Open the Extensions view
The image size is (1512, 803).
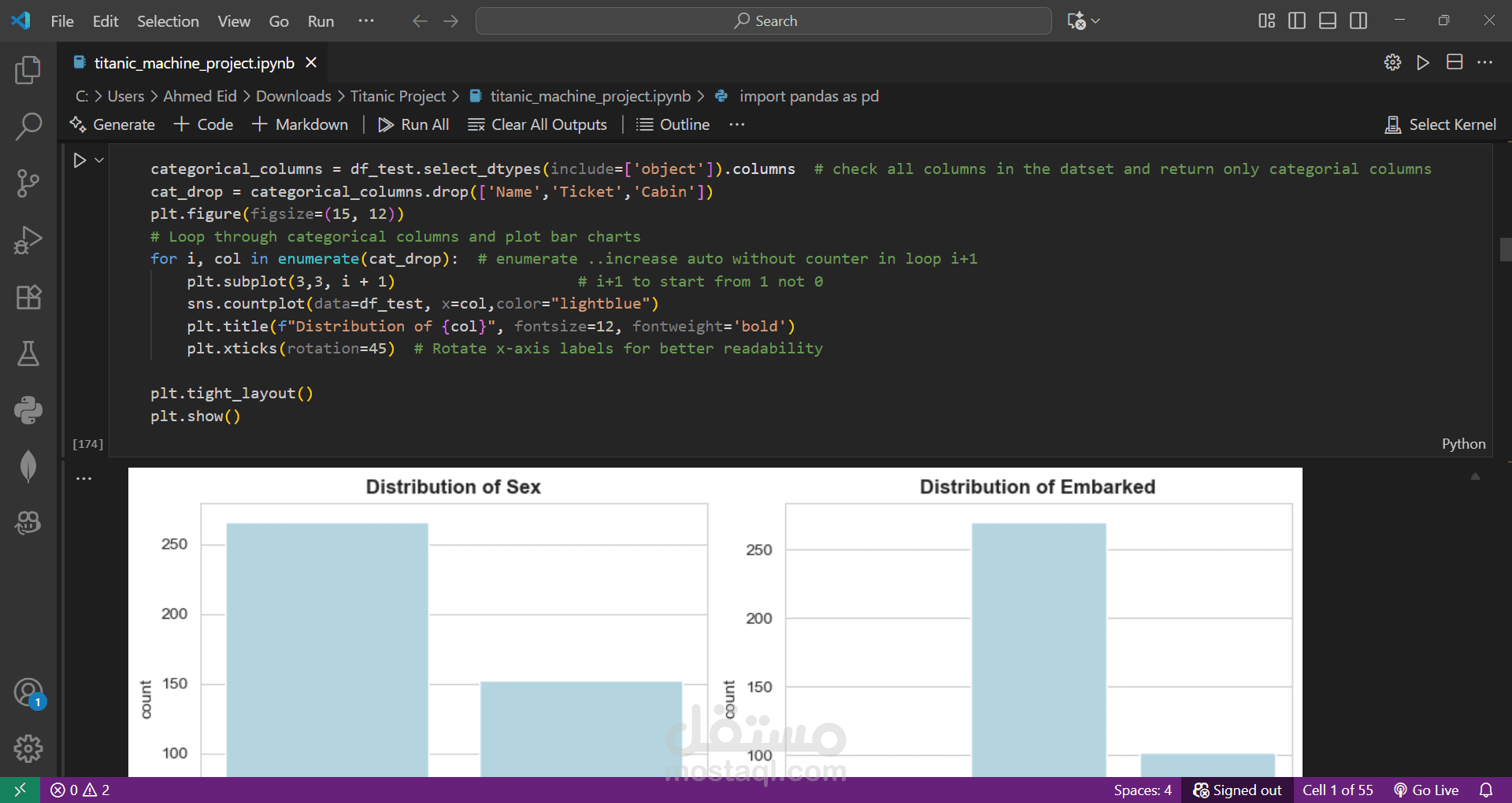click(28, 297)
